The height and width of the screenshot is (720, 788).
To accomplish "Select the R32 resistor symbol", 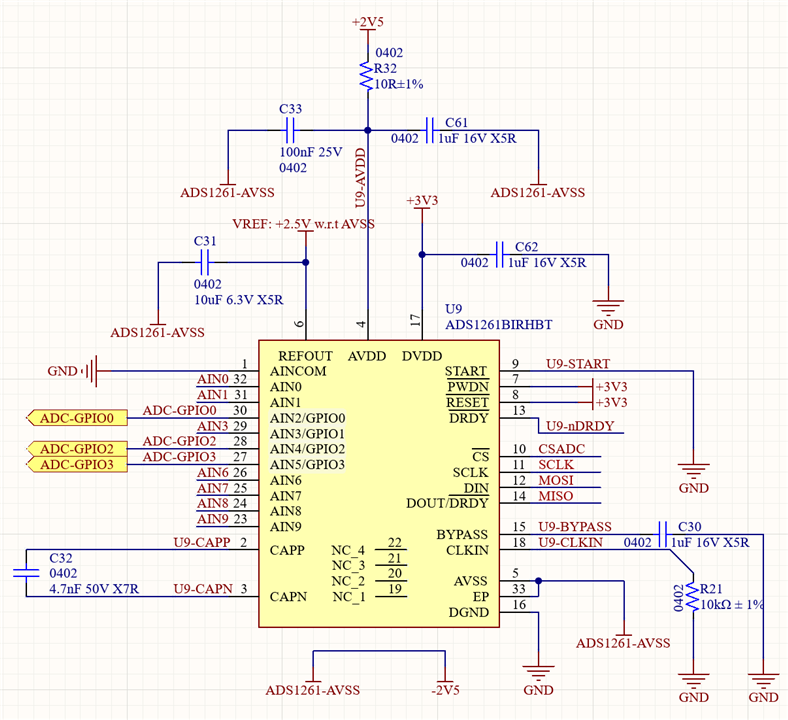I will tap(367, 76).
